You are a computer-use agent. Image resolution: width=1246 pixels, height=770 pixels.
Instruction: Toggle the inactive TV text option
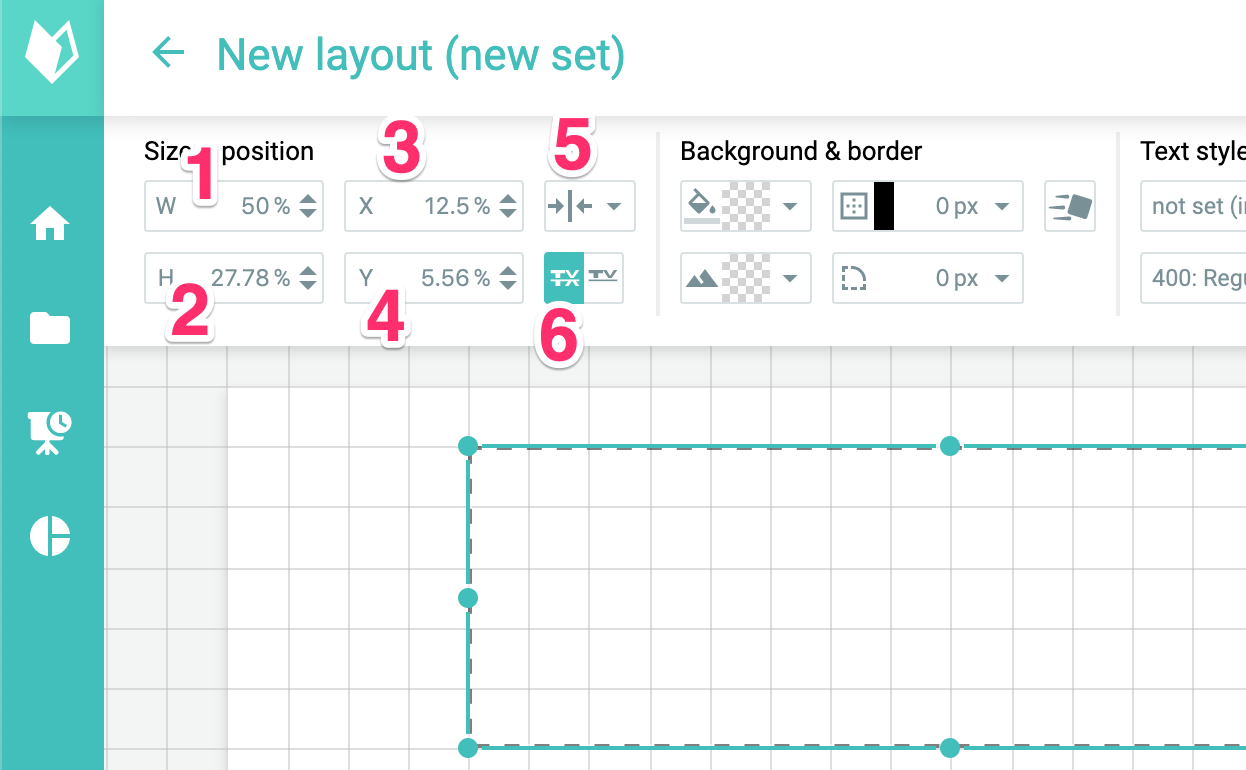click(604, 277)
